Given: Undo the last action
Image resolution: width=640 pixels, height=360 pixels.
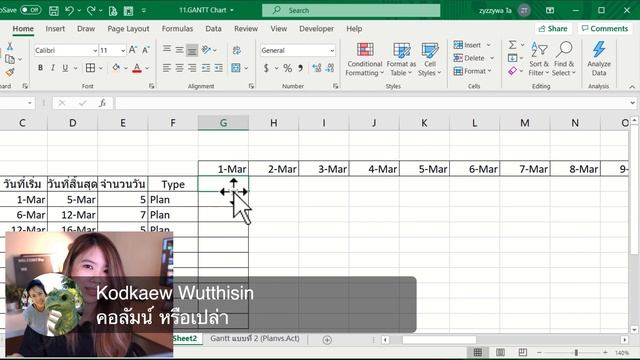Looking at the screenshot, I should [69, 11].
